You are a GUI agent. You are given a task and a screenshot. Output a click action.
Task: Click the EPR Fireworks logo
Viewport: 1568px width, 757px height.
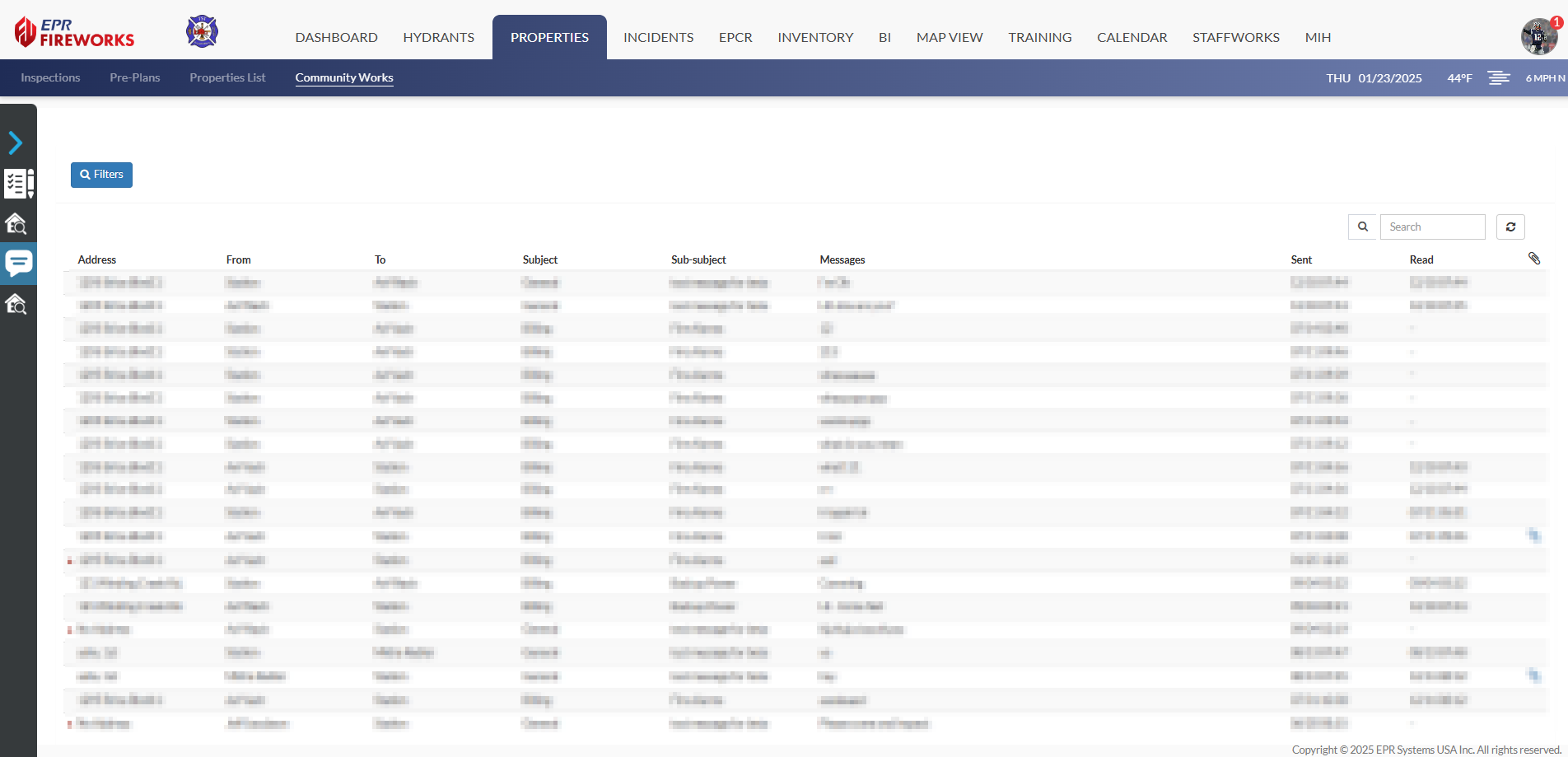75,33
